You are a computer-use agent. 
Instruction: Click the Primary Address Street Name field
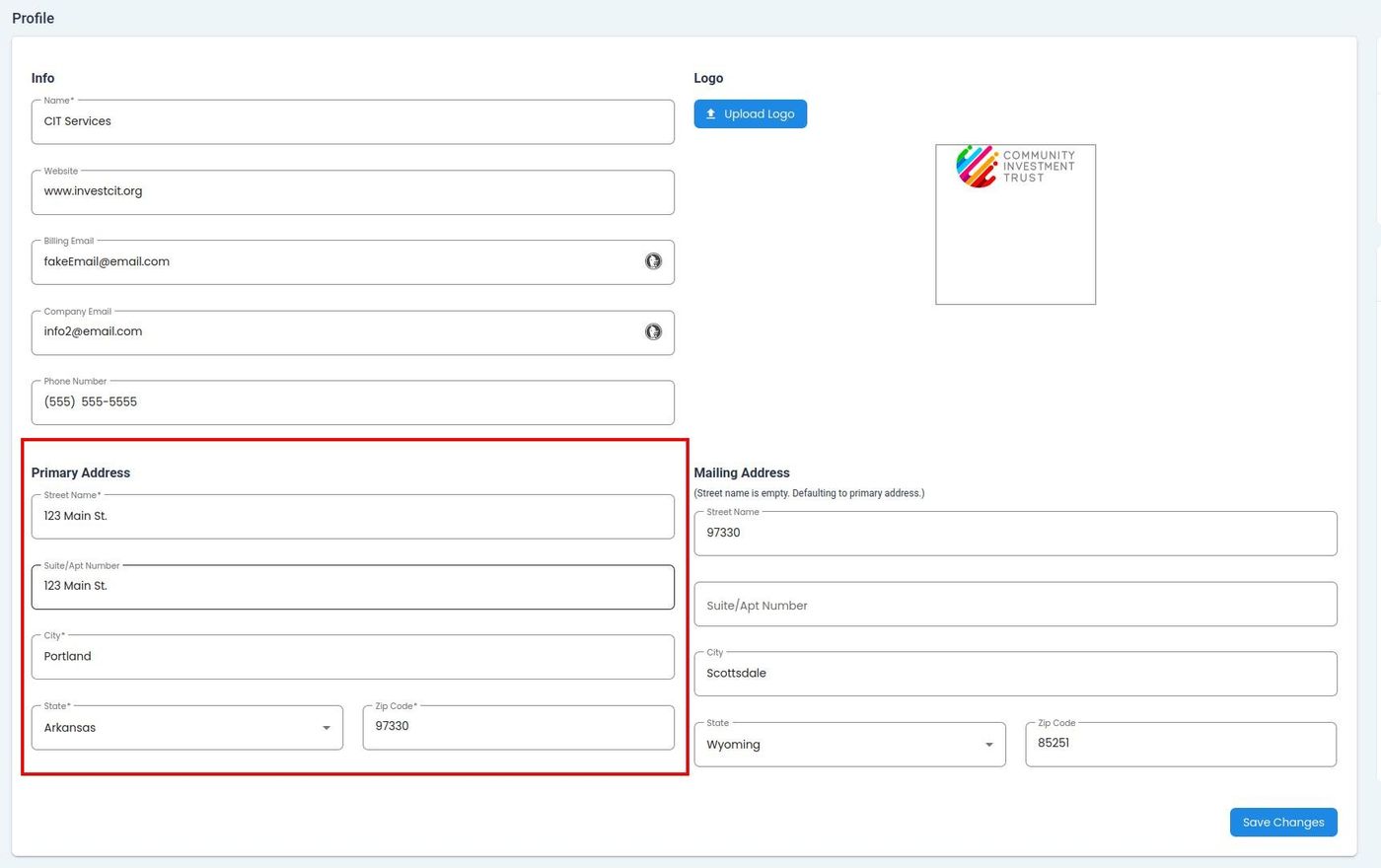352,517
